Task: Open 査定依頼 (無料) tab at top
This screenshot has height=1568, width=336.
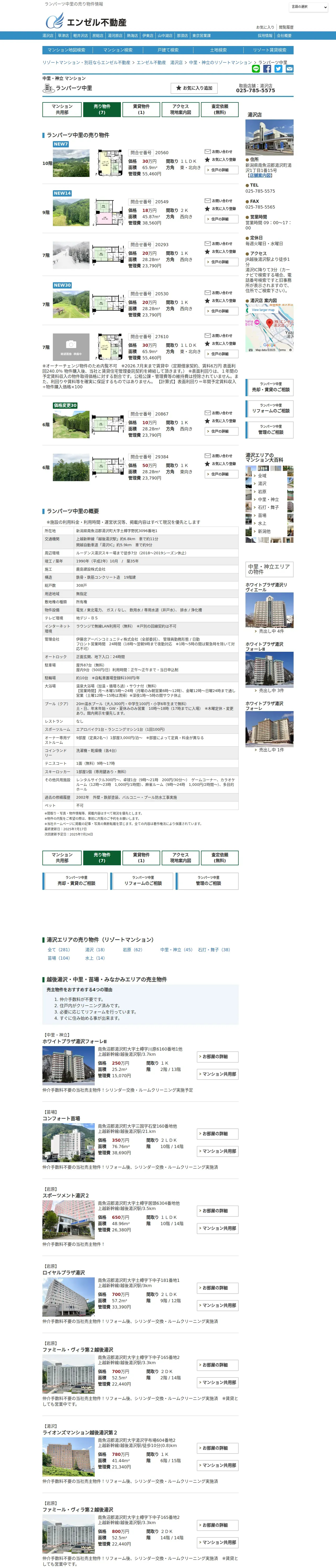Action: 220,109
